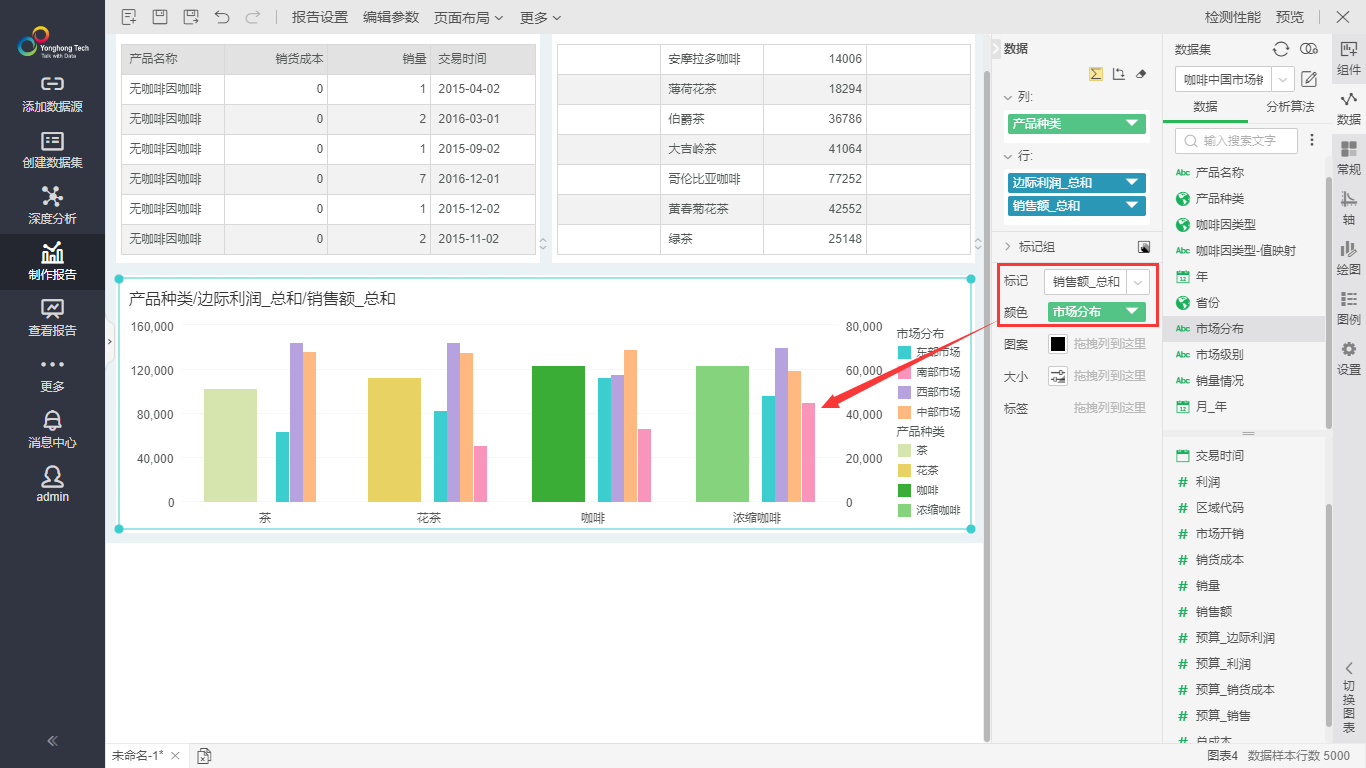
Task: Click the 报告设置 button
Action: click(x=319, y=17)
